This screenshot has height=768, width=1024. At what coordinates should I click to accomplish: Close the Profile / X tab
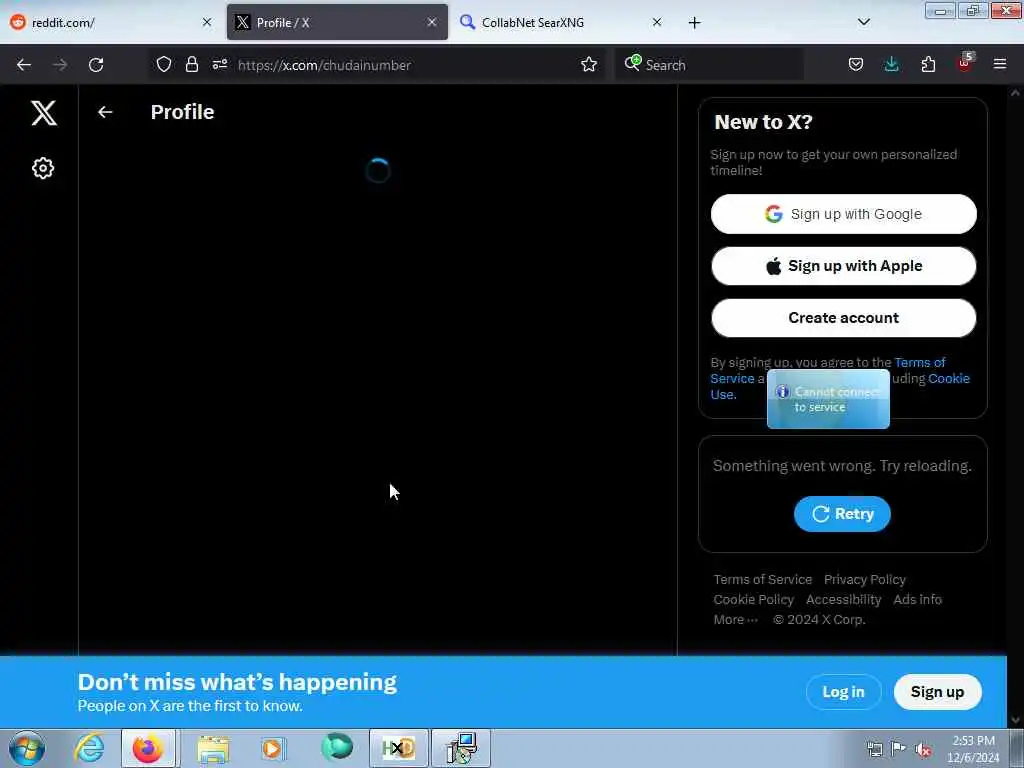[432, 22]
